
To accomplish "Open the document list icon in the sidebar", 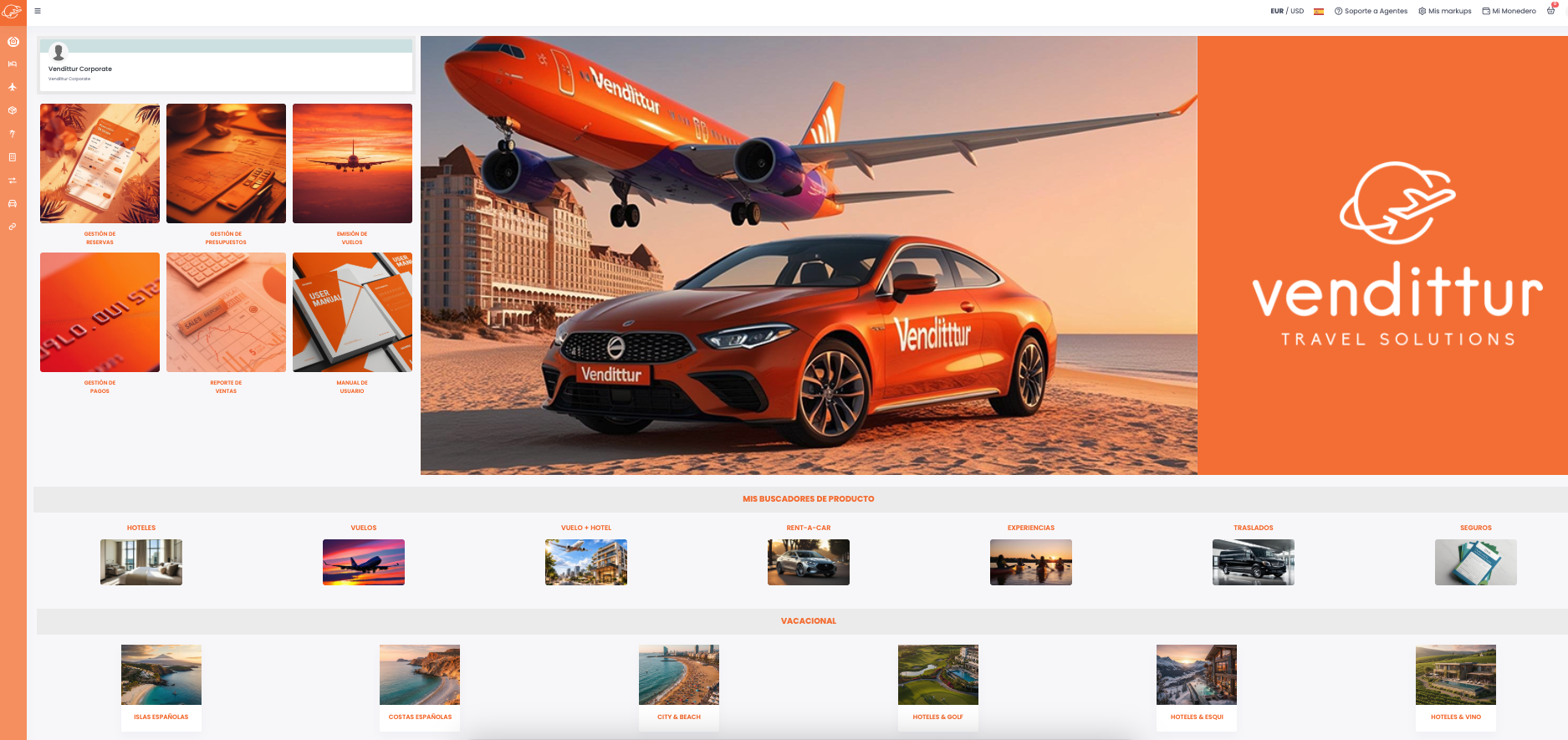I will 13,157.
